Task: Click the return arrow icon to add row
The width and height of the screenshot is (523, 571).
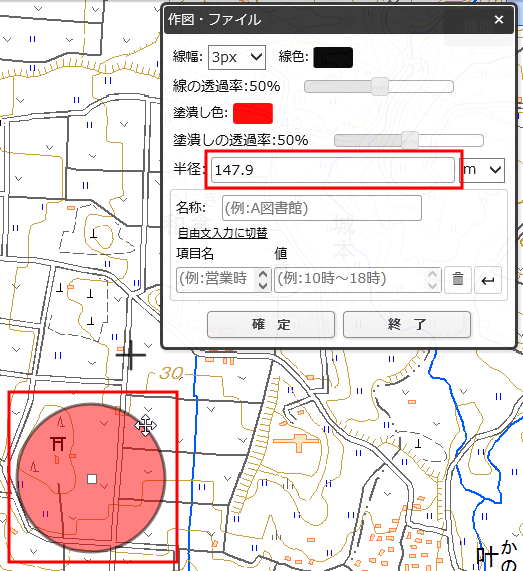Action: [x=488, y=280]
